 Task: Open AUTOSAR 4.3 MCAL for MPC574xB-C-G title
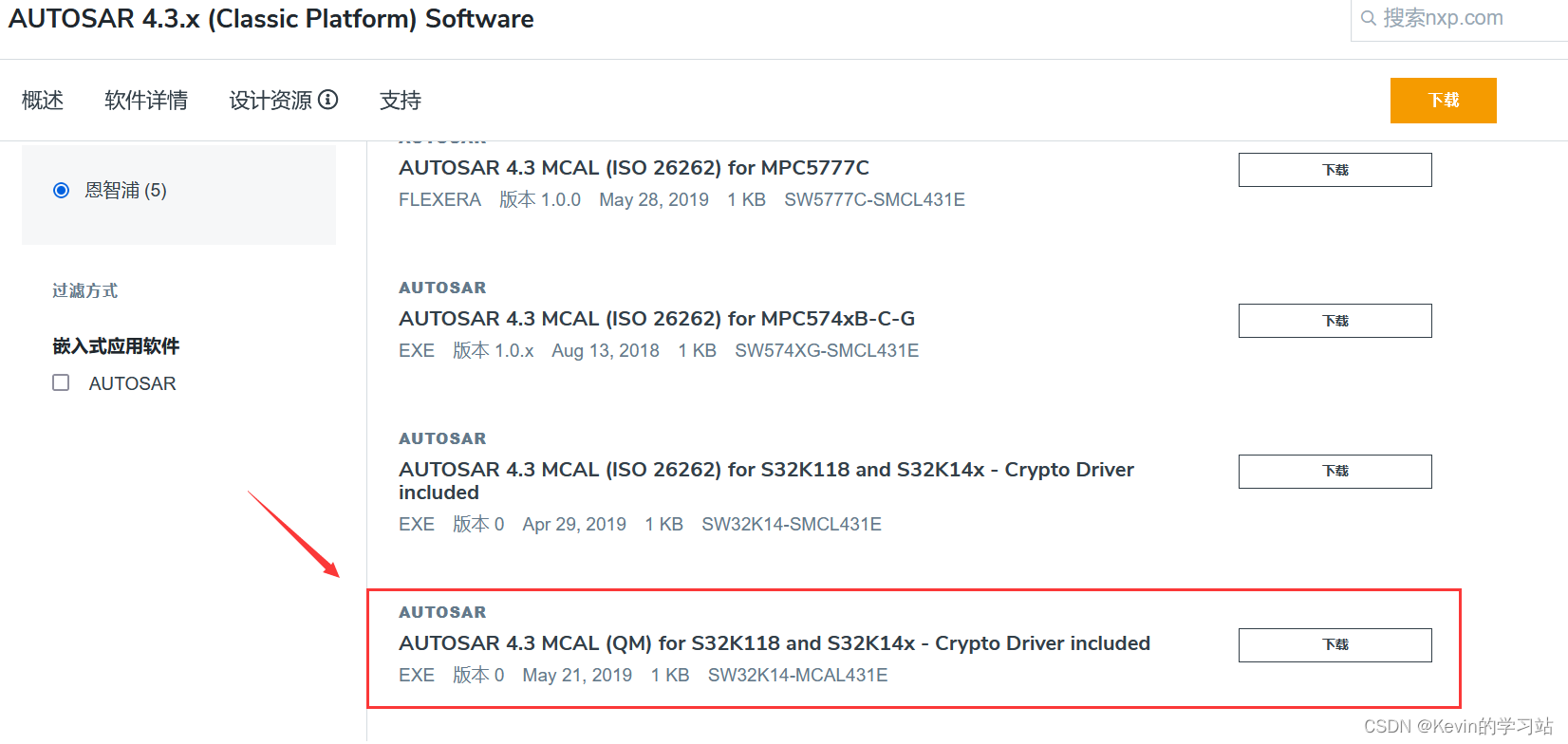657,319
